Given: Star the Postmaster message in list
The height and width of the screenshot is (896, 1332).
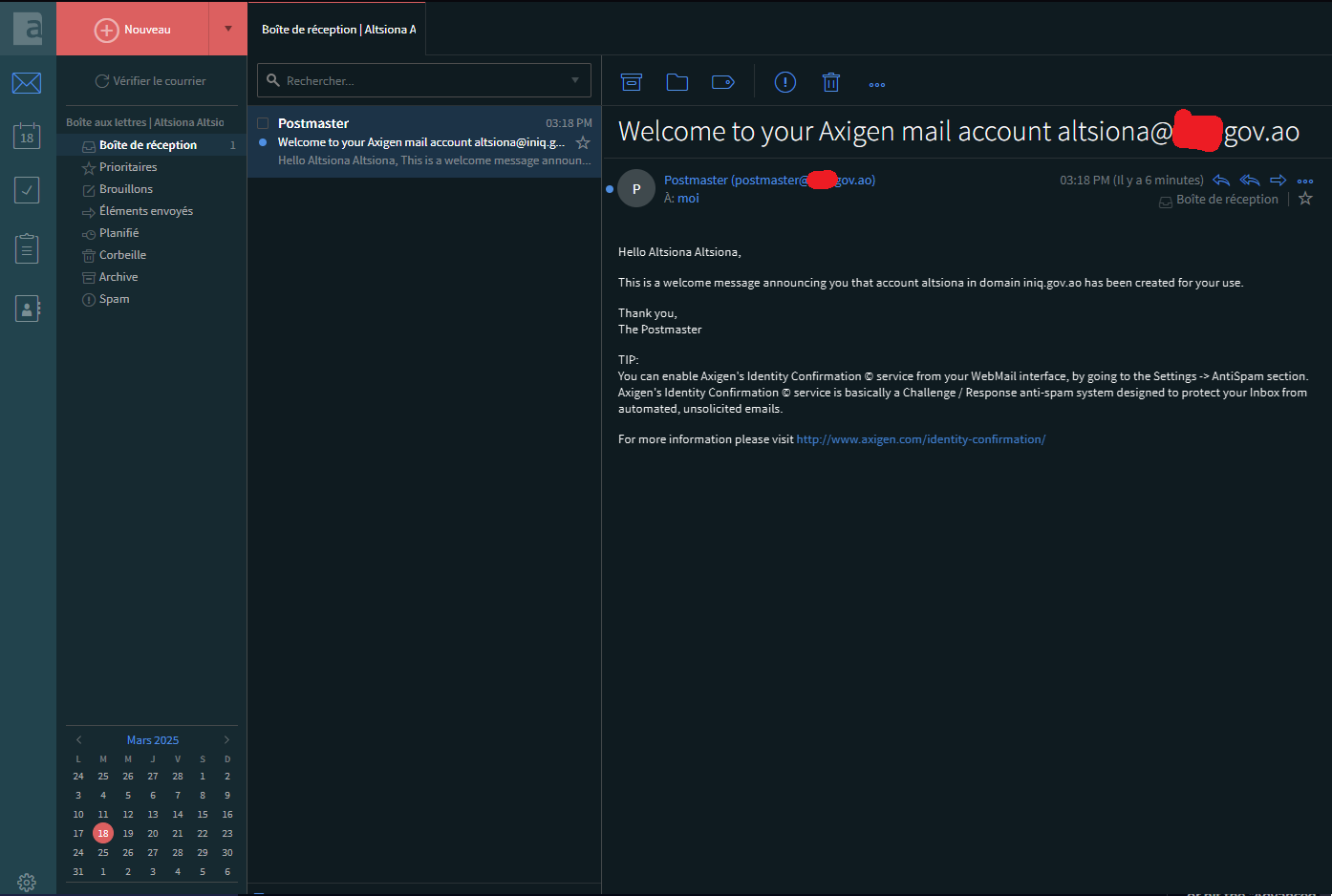Looking at the screenshot, I should point(583,142).
